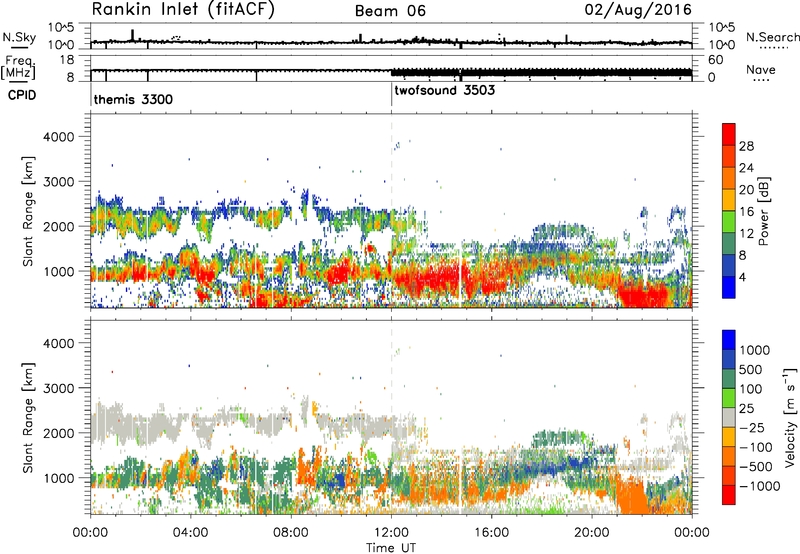Click the 'N.Sky' legend label
Screen dimensions: 800x554
coord(19,37)
